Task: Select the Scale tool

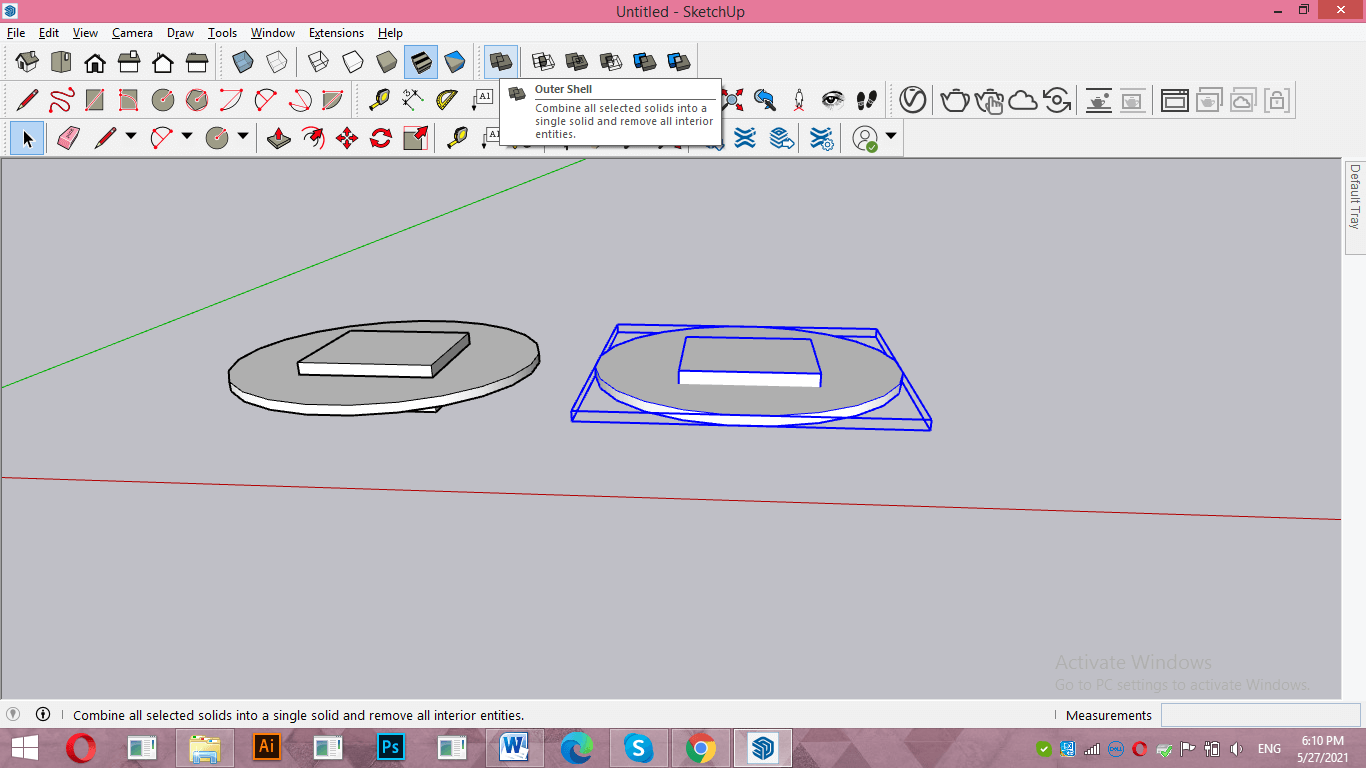Action: (415, 138)
